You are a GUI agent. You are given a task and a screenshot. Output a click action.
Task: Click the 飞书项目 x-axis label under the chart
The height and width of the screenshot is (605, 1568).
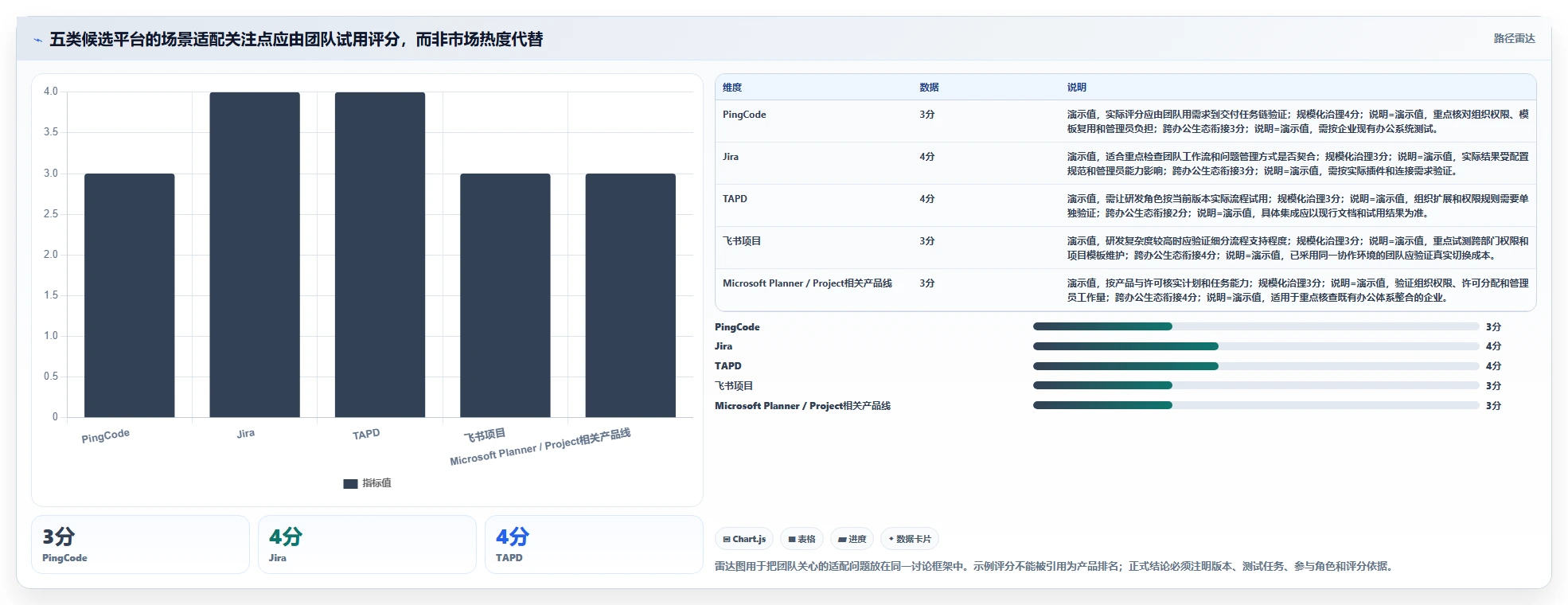[x=485, y=435]
